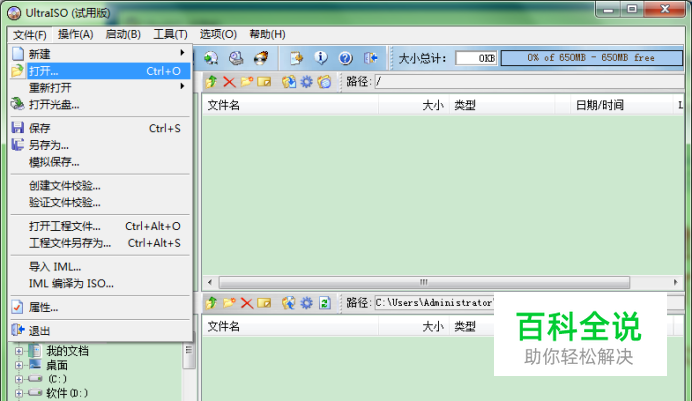Choose 另存为... menu entry
Image resolution: width=692 pixels, height=401 pixels.
pos(101,145)
